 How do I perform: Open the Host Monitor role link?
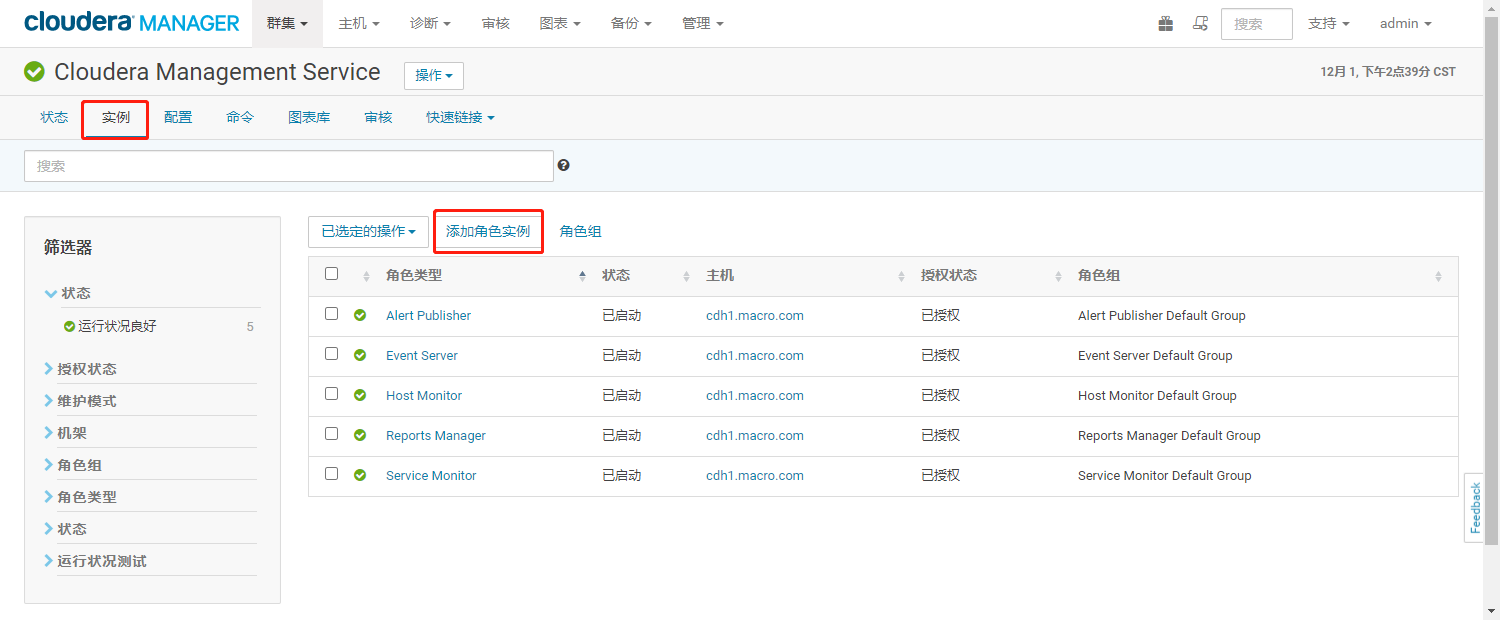(424, 395)
